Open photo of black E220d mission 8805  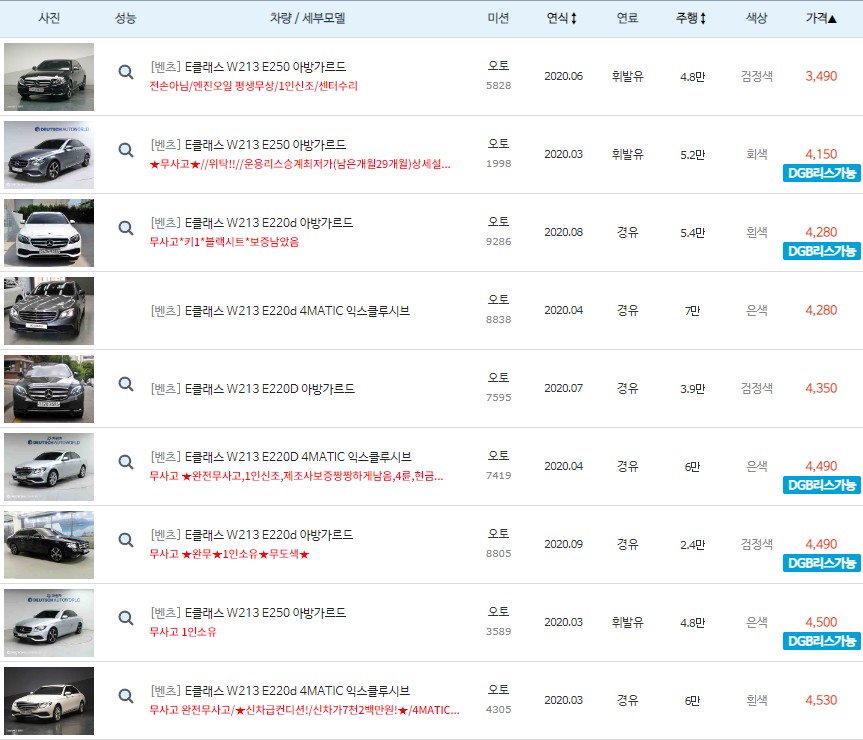click(x=49, y=545)
